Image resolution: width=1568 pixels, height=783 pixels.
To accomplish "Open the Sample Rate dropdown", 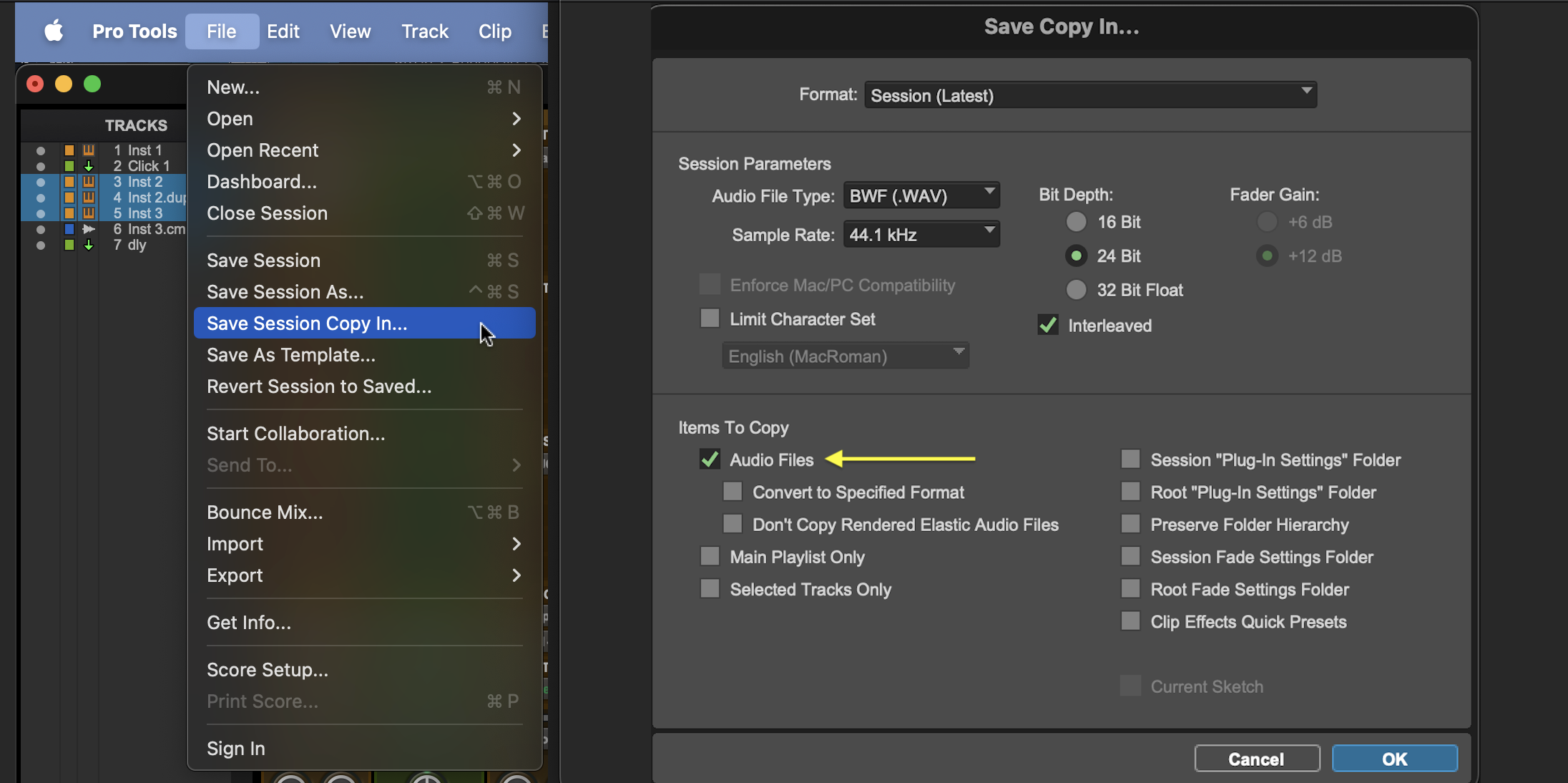I will [921, 234].
